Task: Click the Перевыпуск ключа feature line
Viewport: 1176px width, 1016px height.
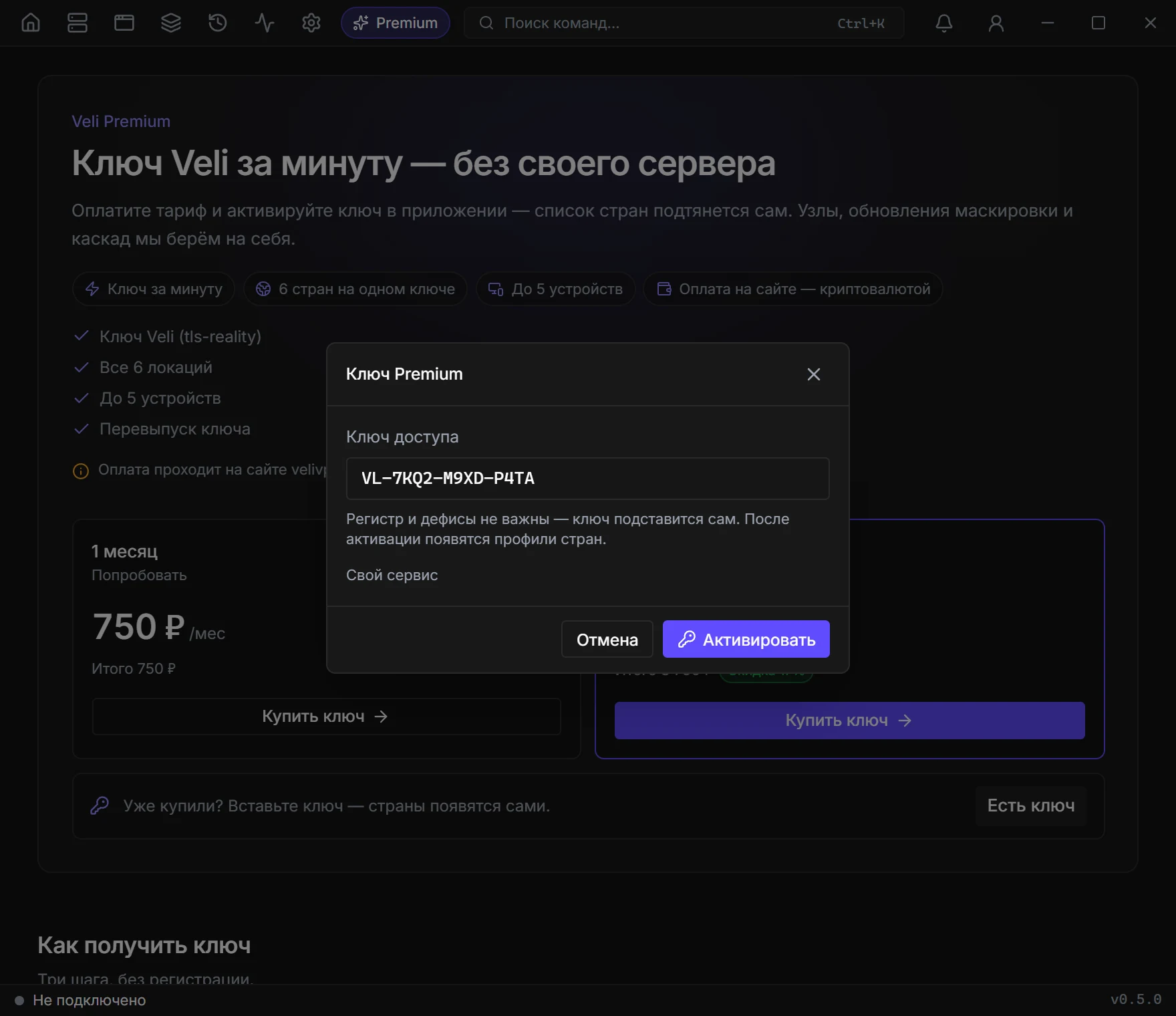Action: click(175, 428)
